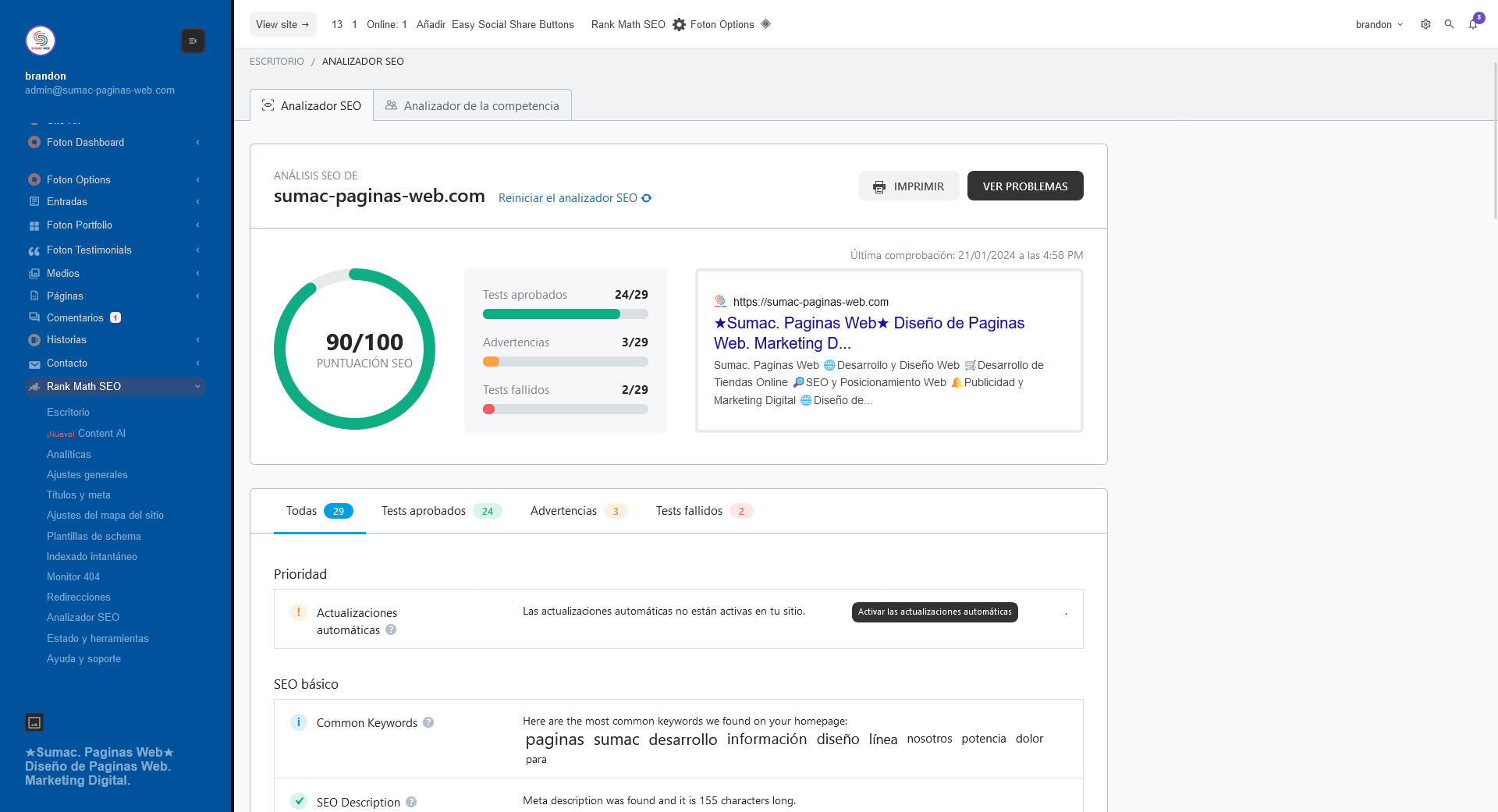The height and width of the screenshot is (812, 1498).
Task: Click the Tests fallidos red progress bar
Action: pyautogui.click(x=566, y=410)
